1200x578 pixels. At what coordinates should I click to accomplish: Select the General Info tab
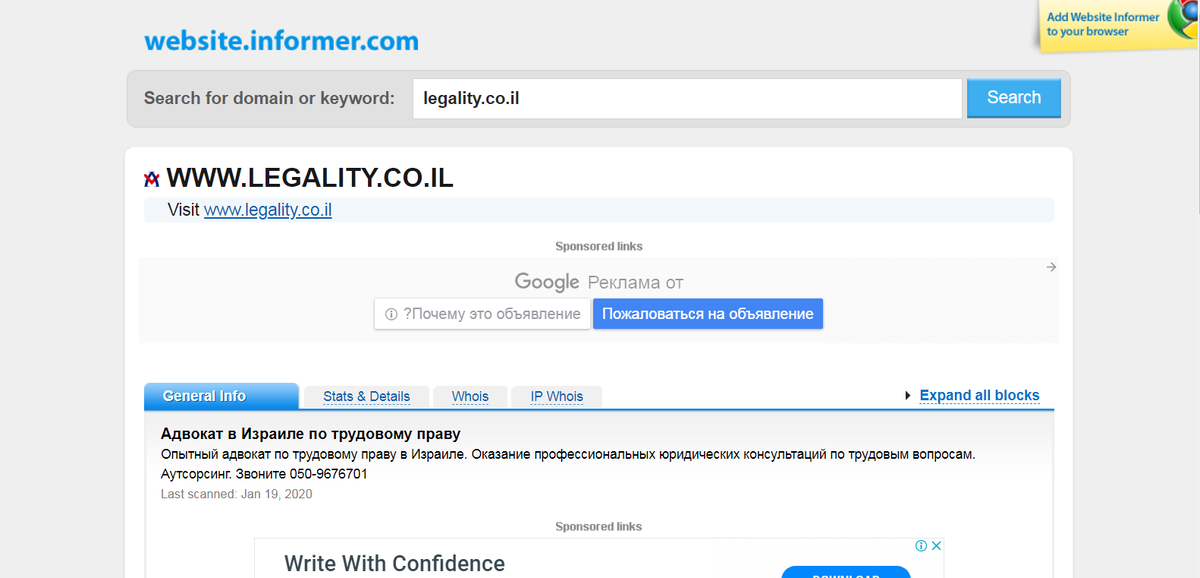221,396
